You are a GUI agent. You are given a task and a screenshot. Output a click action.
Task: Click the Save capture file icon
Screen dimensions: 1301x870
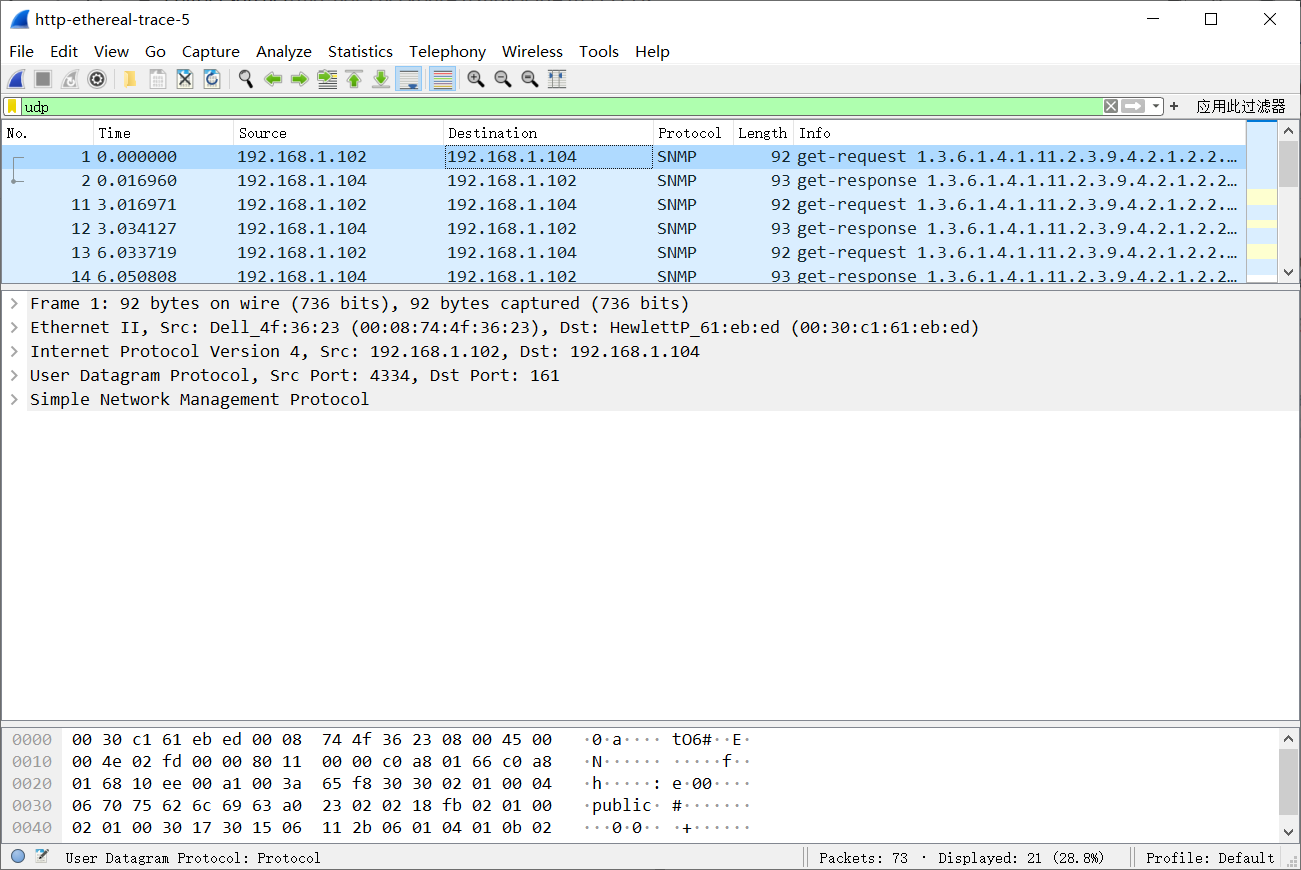[158, 79]
